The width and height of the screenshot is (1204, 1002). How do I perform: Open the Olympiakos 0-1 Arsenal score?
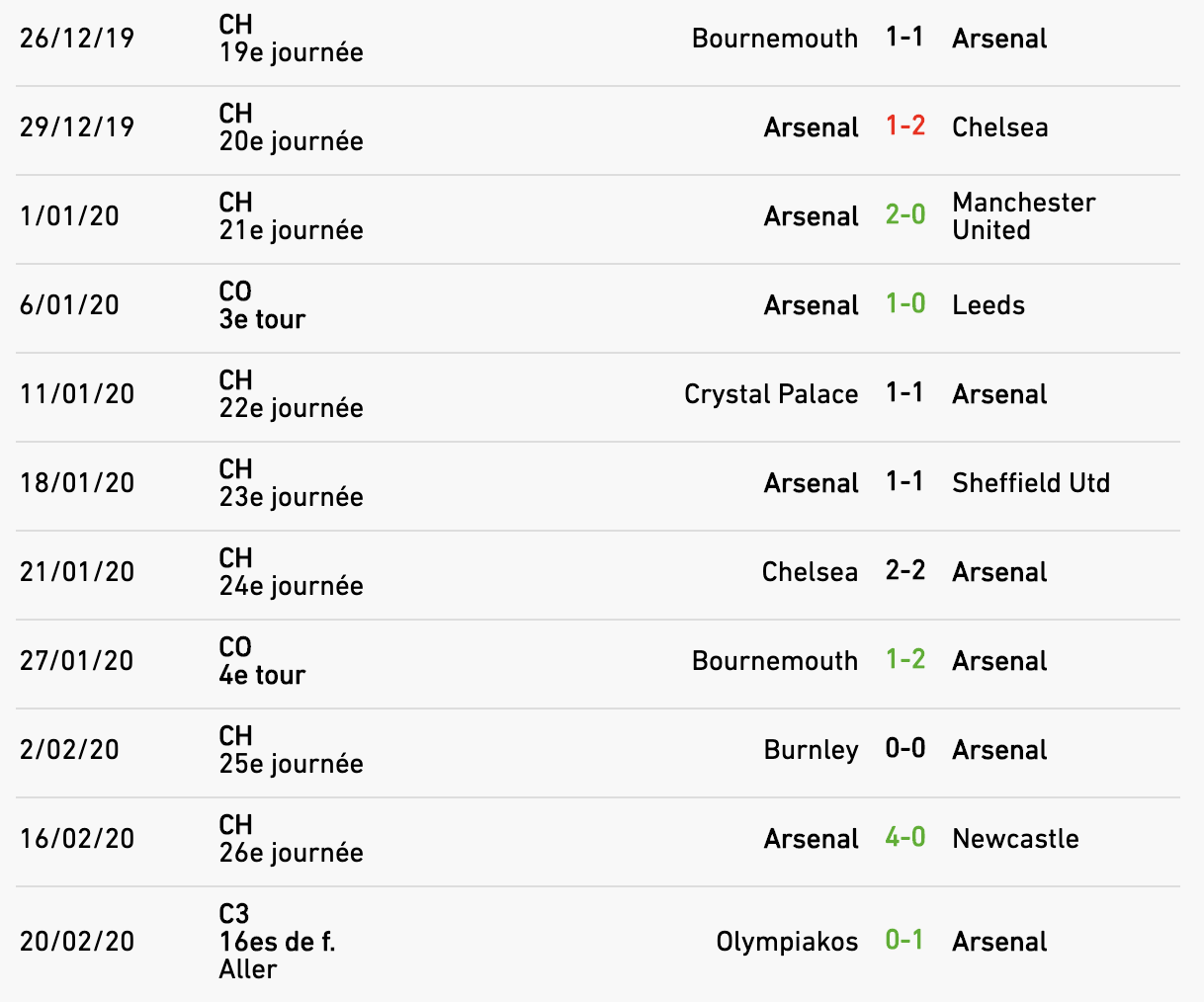904,941
